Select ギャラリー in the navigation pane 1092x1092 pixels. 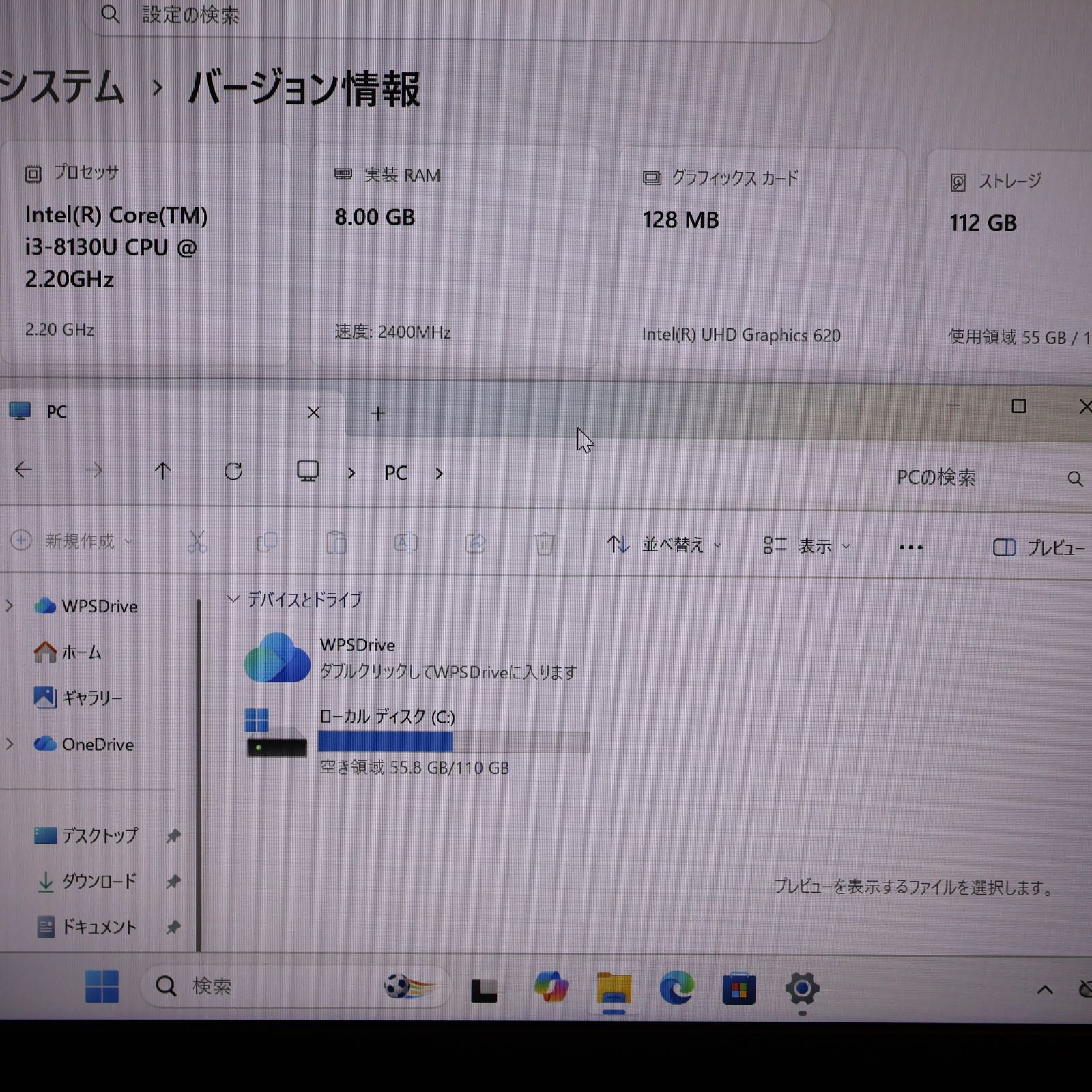pos(78,698)
